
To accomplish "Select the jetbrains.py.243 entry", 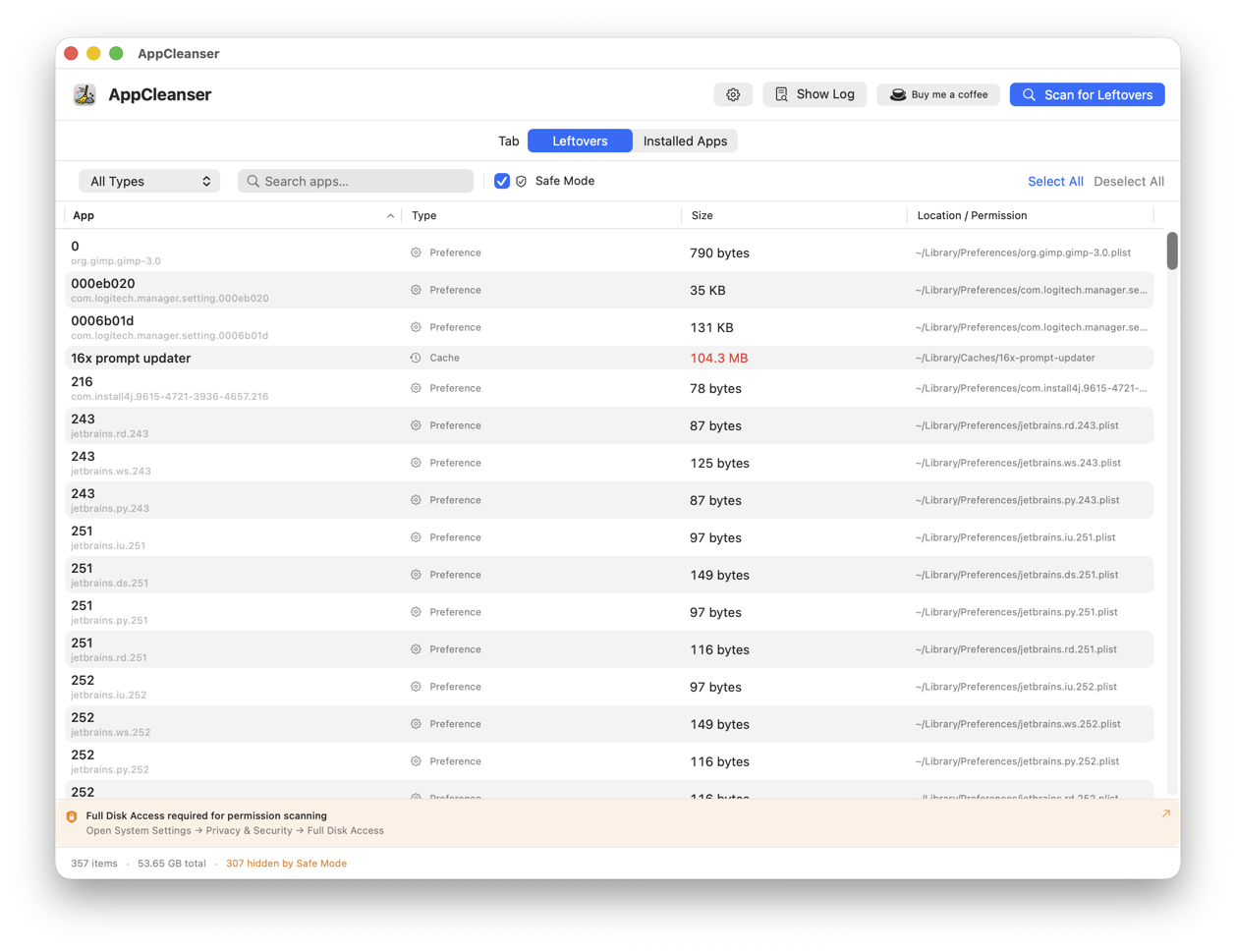I will [609, 500].
